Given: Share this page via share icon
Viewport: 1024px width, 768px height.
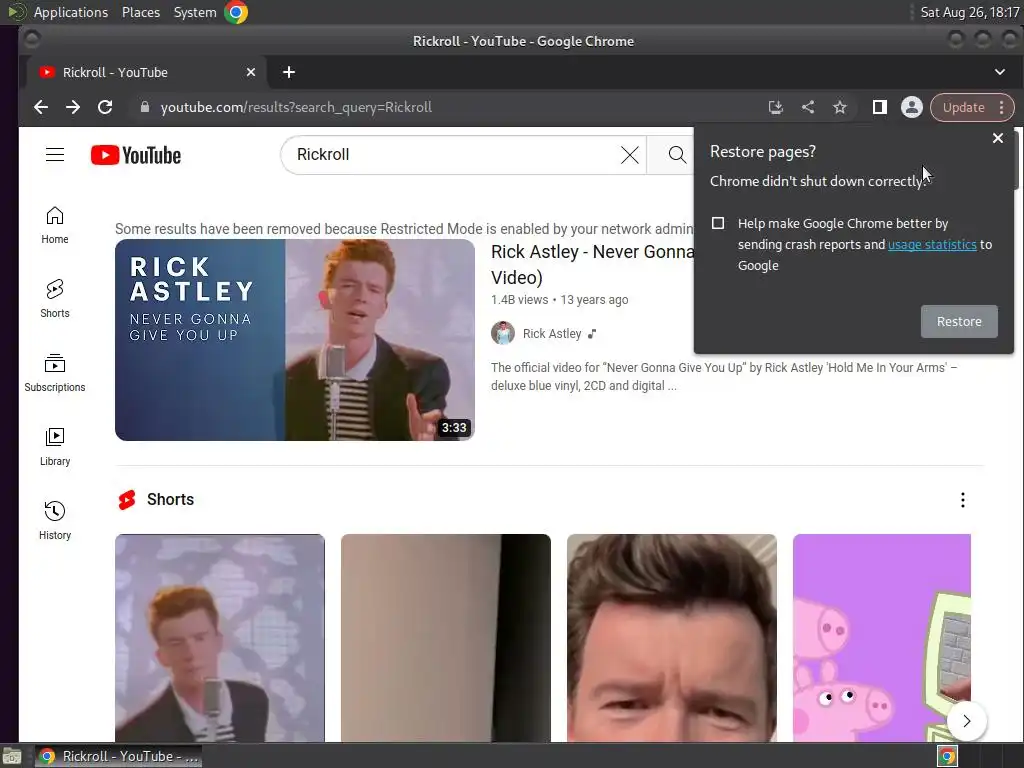Looking at the screenshot, I should click(x=808, y=107).
